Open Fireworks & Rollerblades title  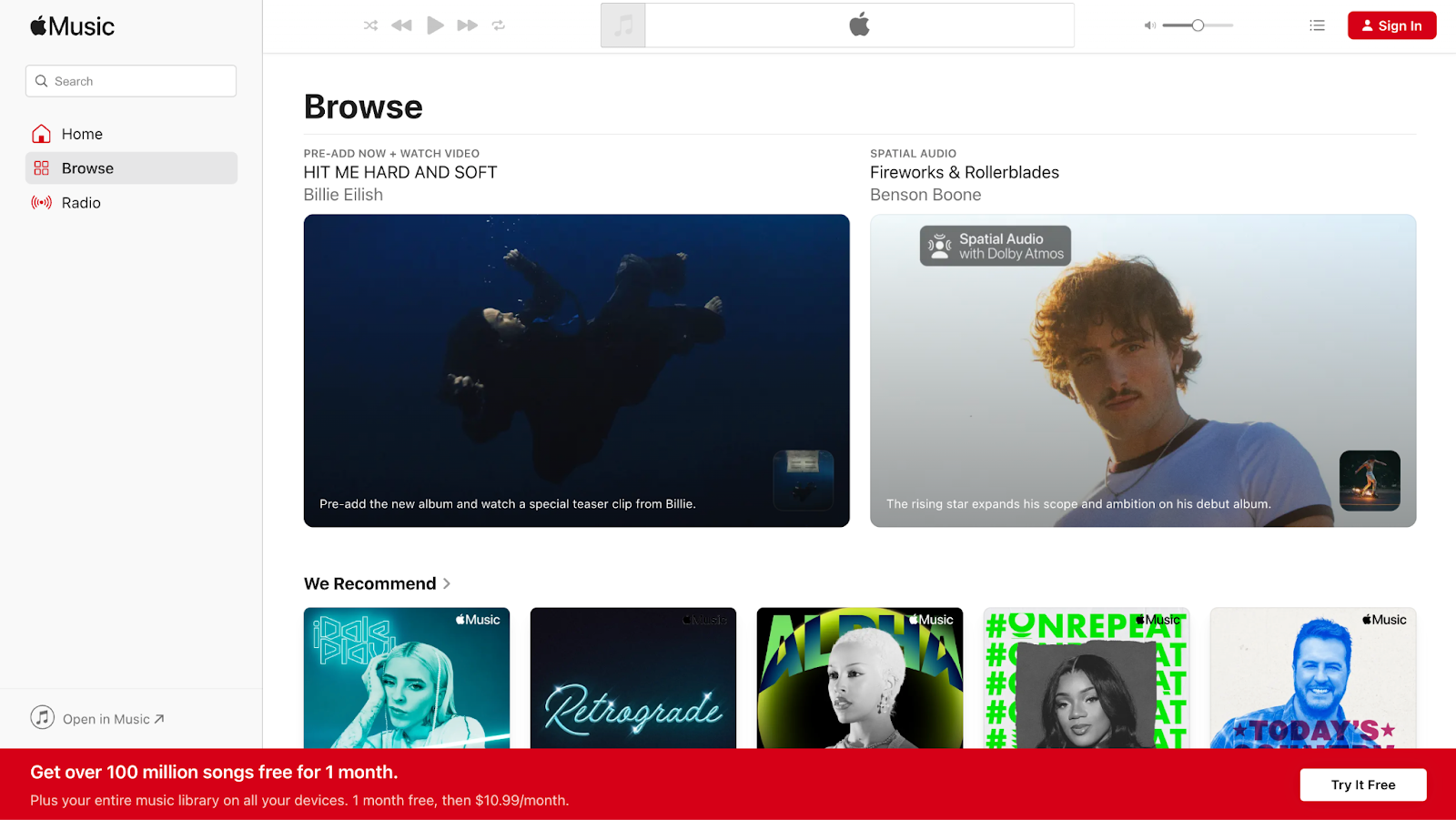(x=965, y=172)
